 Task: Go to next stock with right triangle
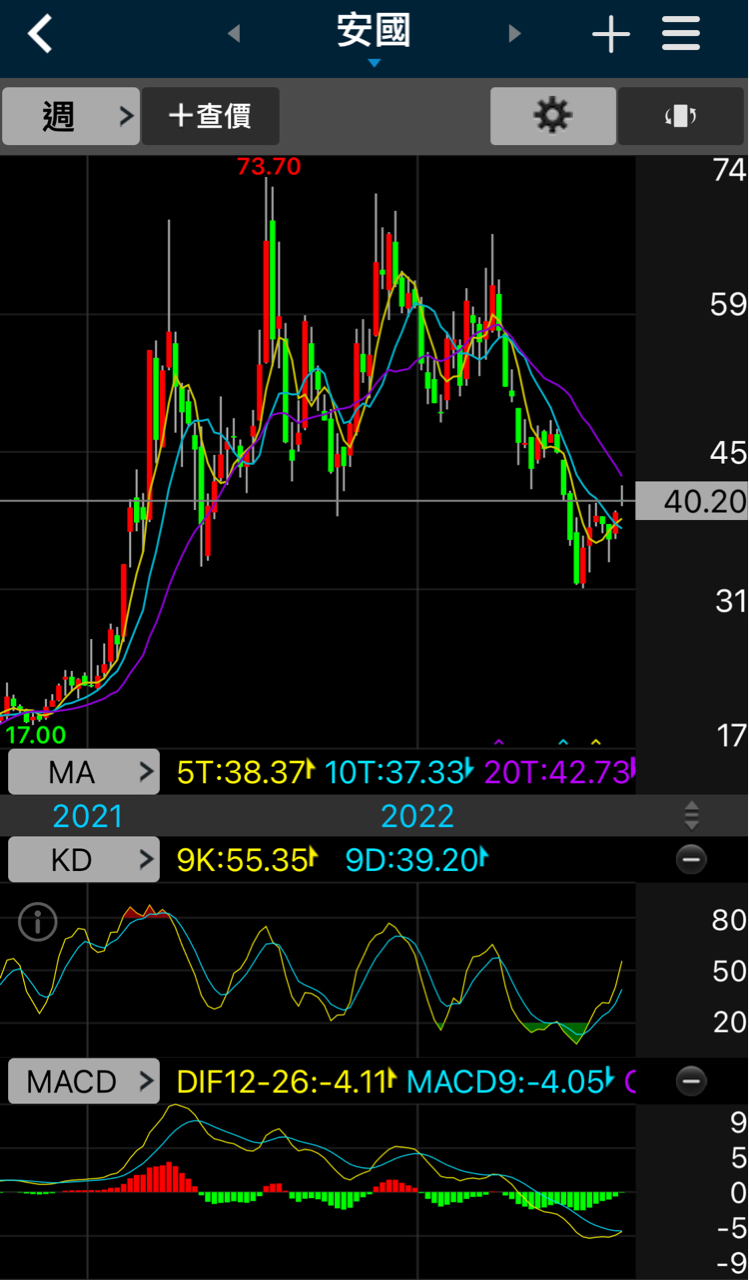[515, 34]
